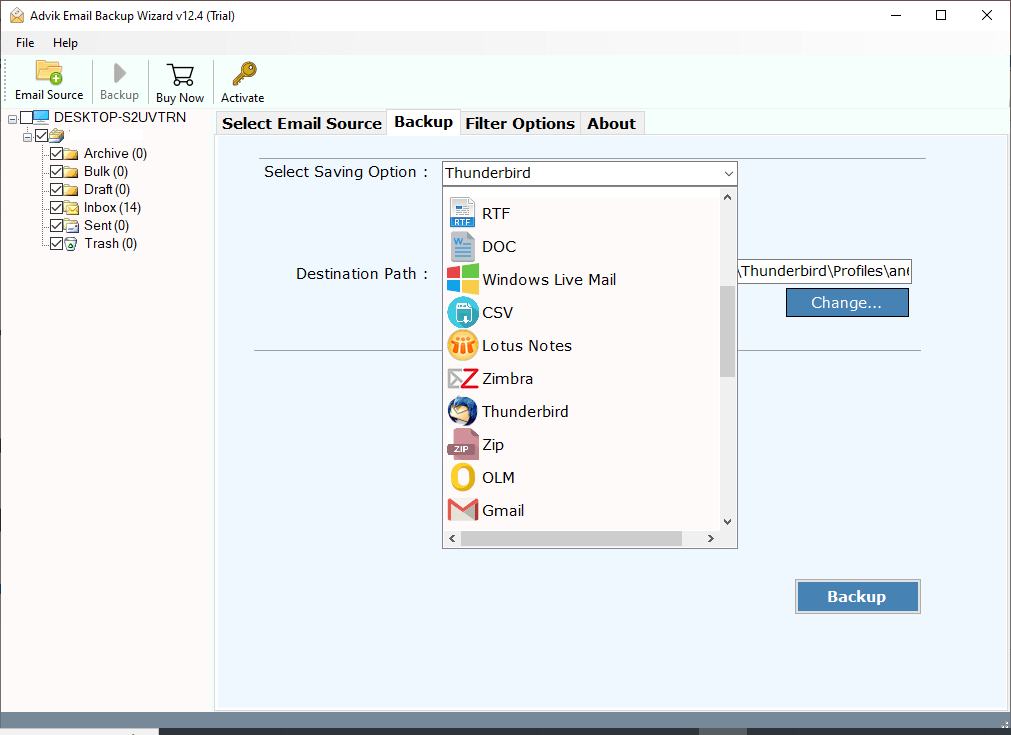Close the Select Saving Option dropdown arrow
The image size is (1011, 735).
[x=728, y=173]
